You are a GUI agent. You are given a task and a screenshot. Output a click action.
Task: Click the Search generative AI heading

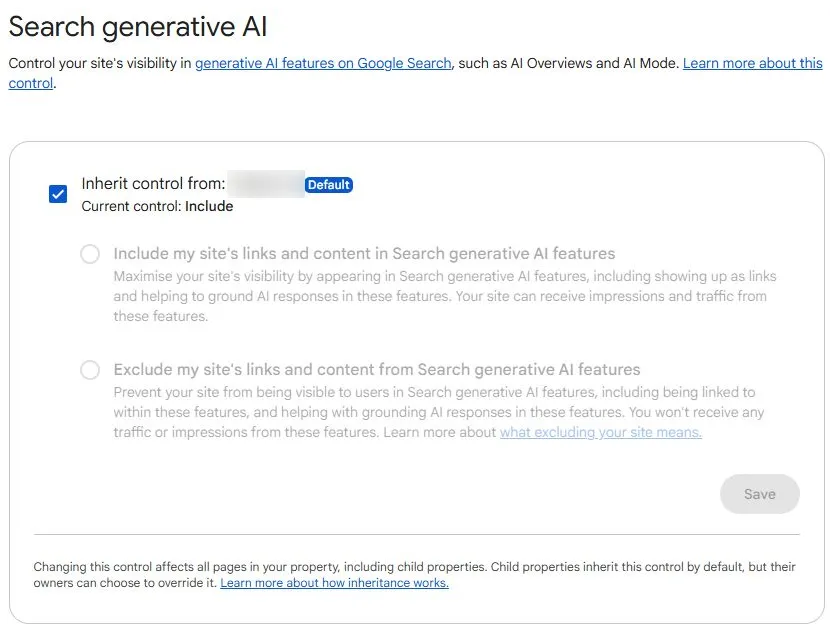(138, 26)
